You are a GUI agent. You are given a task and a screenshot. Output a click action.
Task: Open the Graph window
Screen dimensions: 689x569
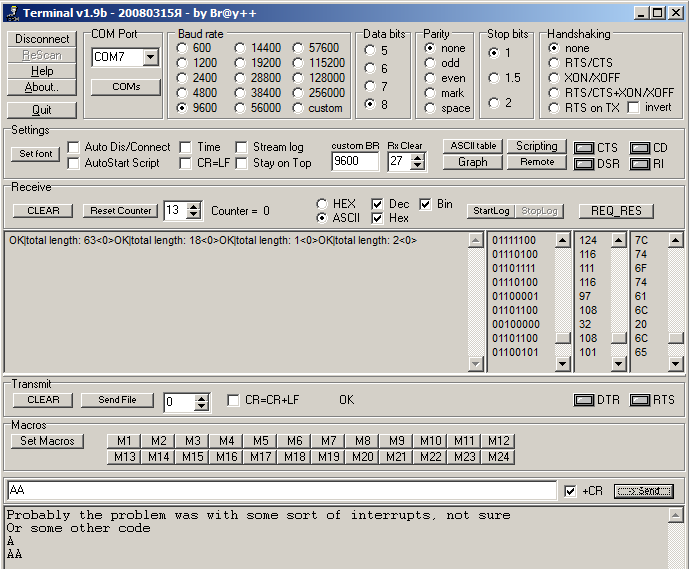click(473, 162)
